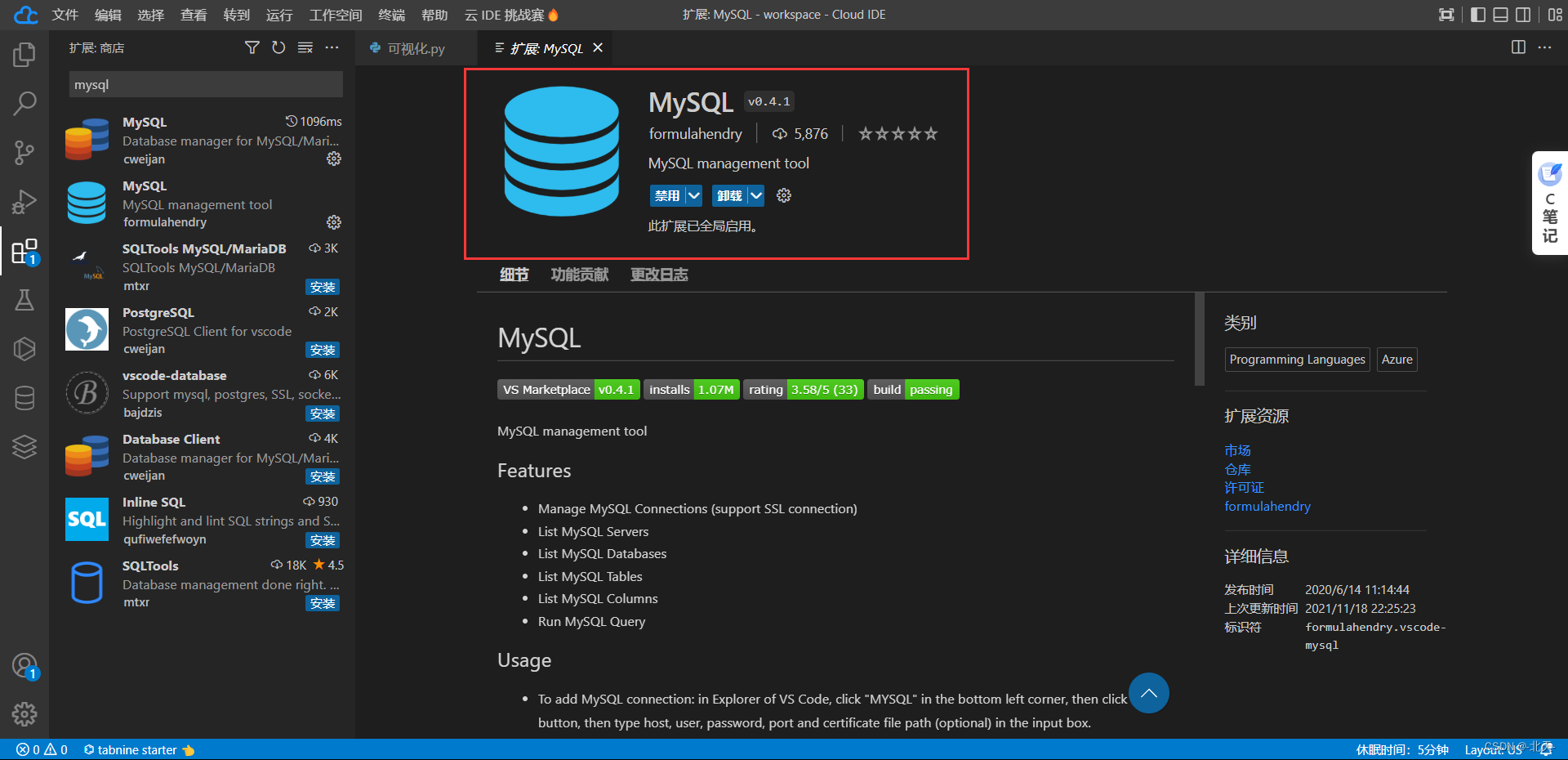This screenshot has width=1568, height=760.
Task: Open the Search view in activity bar
Action: point(24,104)
